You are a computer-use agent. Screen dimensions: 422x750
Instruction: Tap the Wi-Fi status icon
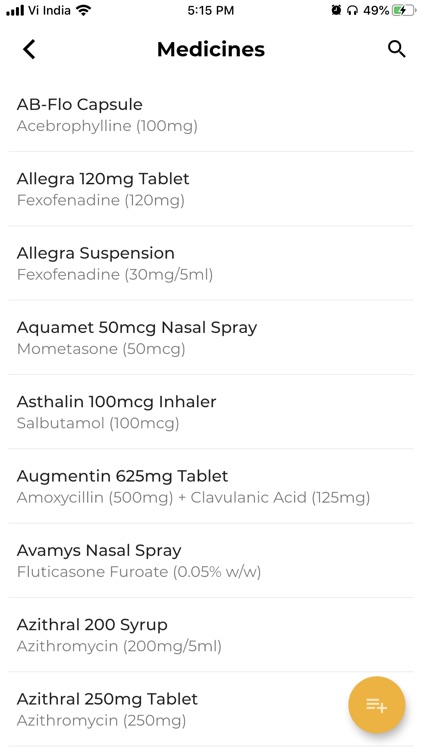pos(83,10)
